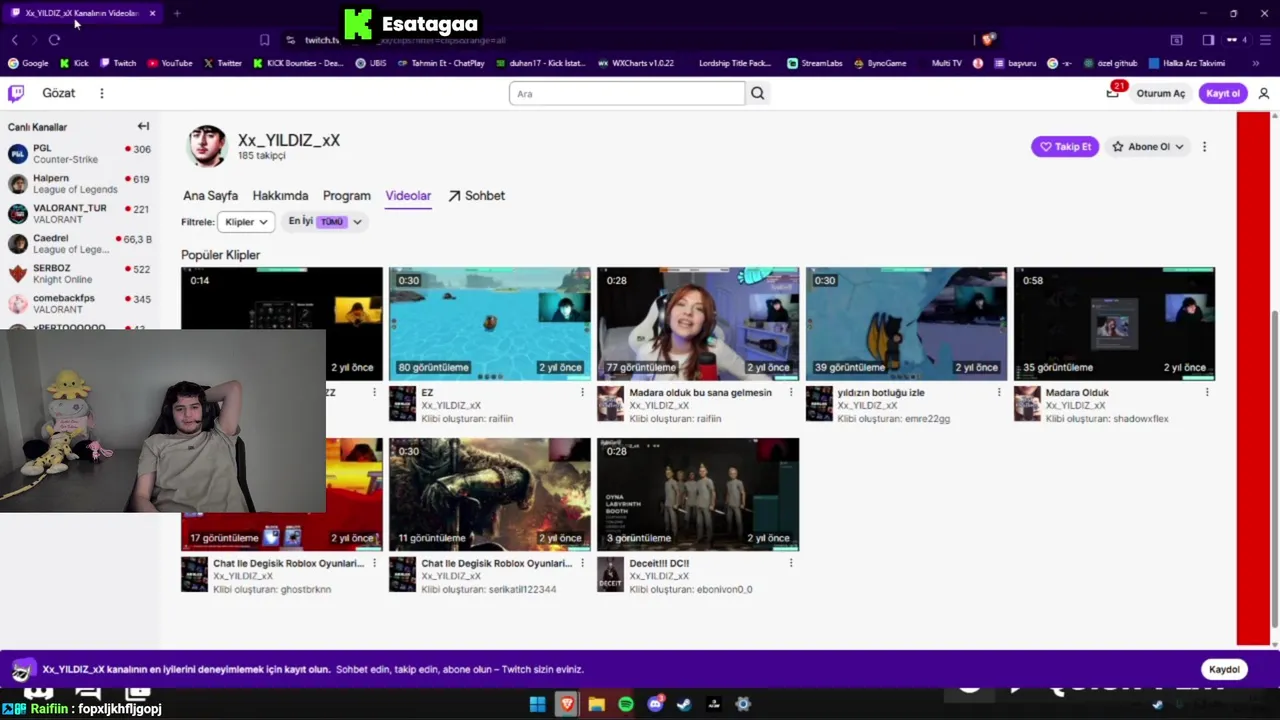This screenshot has width=1280, height=720.
Task: Open the Sohbet chat tab
Action: point(476,196)
